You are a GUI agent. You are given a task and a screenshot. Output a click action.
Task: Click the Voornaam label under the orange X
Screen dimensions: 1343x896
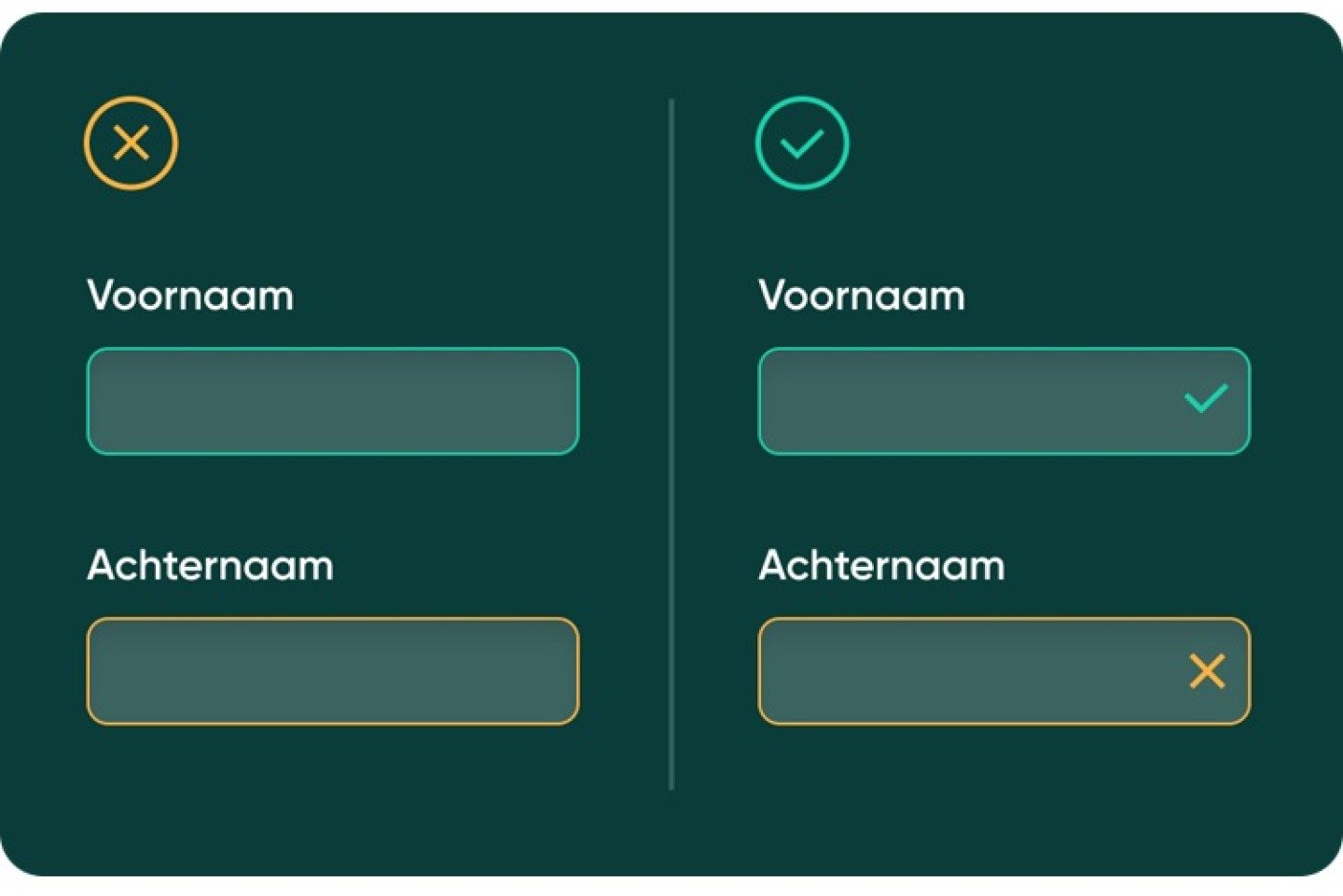(x=190, y=296)
